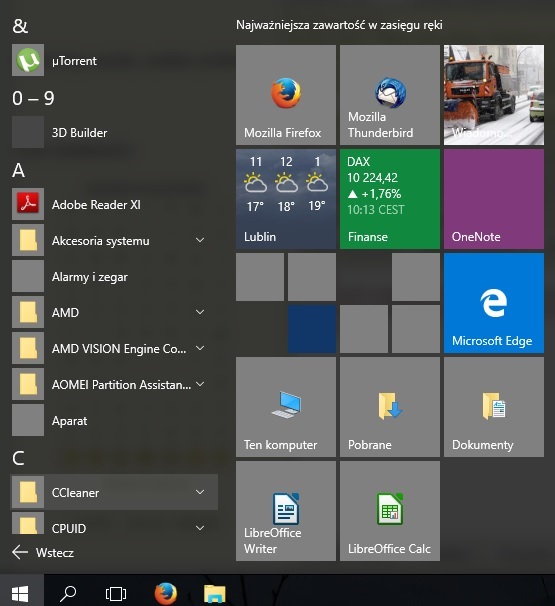555x606 pixels.
Task: Expand the CCleaner folder chevron
Action: [200, 492]
